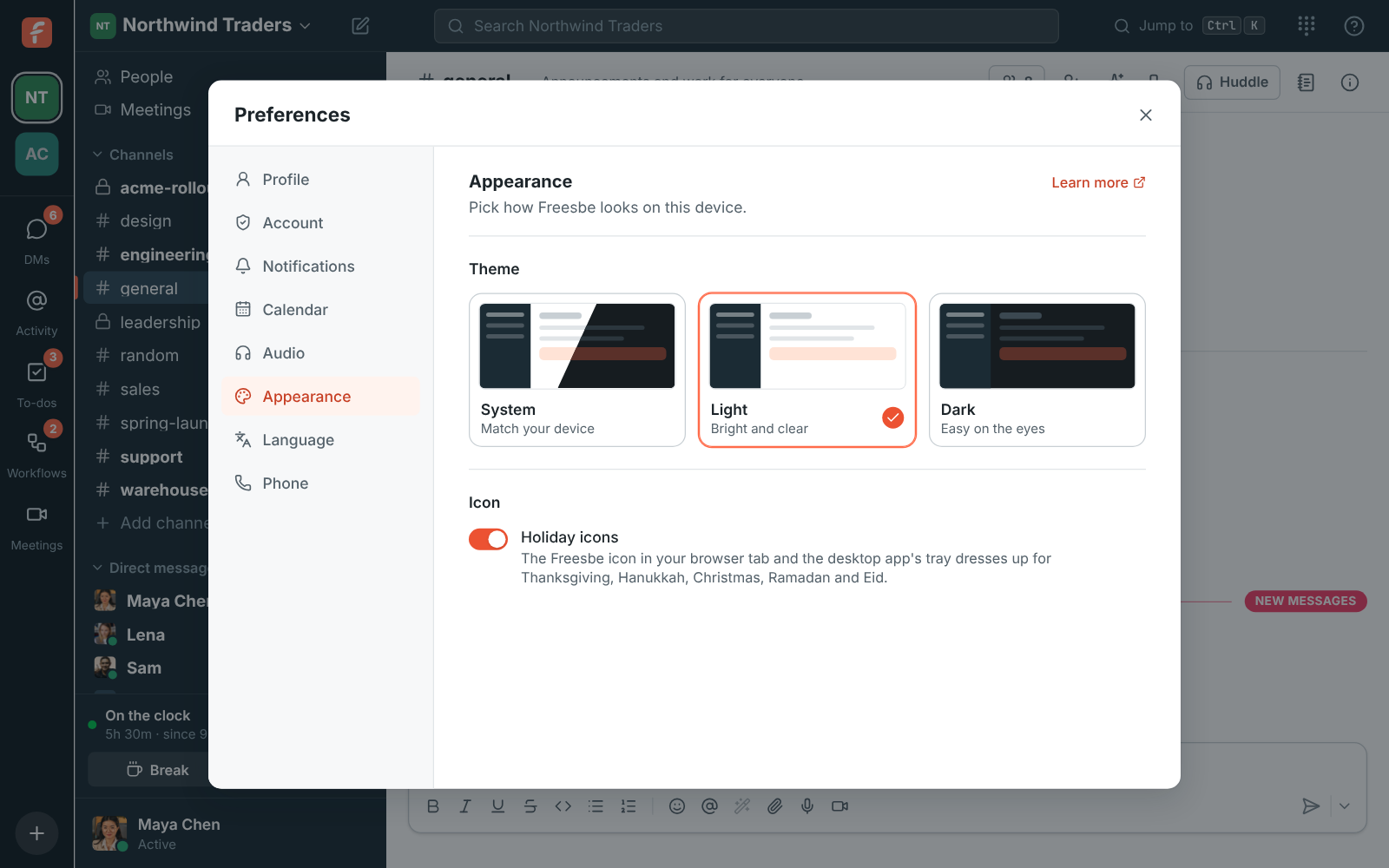Image resolution: width=1389 pixels, height=868 pixels.
Task: Open the NT workspace avatar
Action: [x=36, y=97]
